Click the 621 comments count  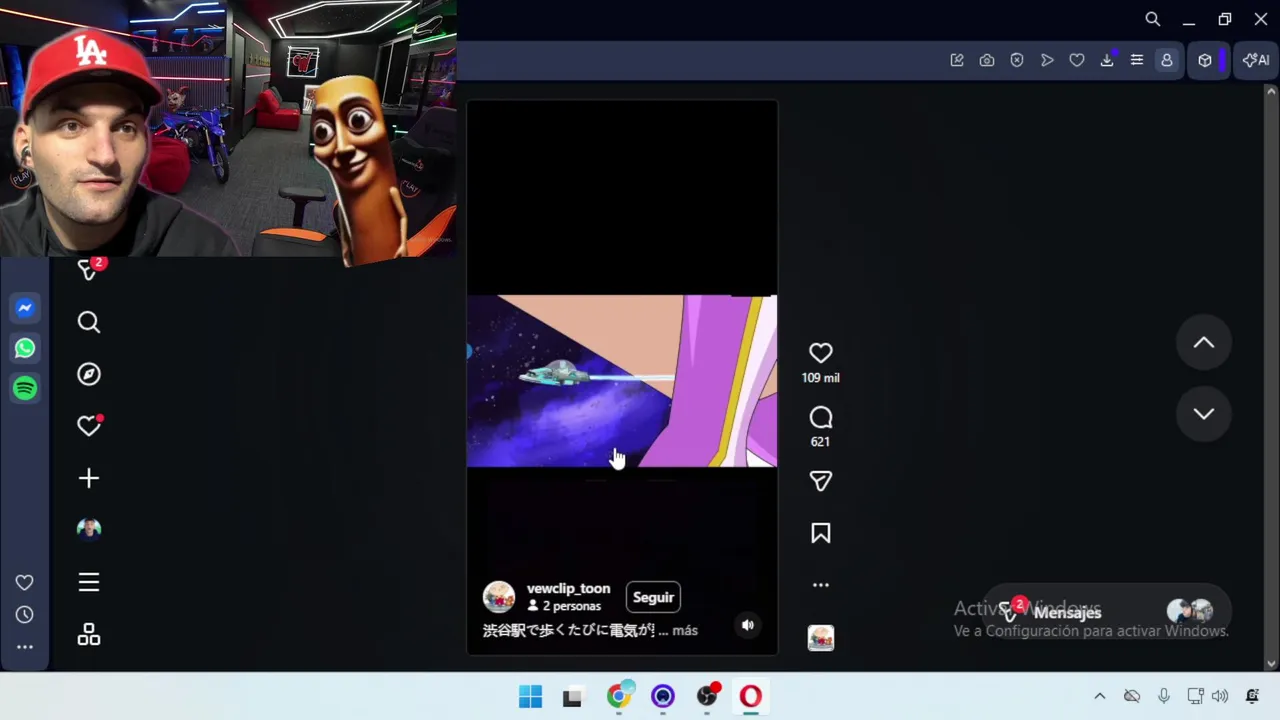click(x=821, y=441)
